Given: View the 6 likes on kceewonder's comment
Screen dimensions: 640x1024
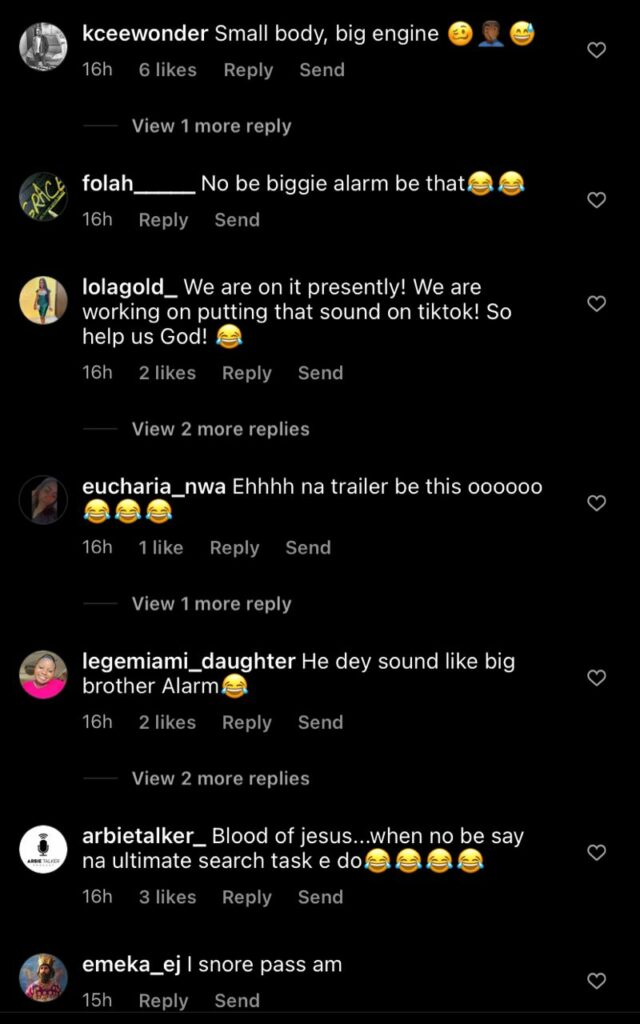Looking at the screenshot, I should click(x=168, y=70).
